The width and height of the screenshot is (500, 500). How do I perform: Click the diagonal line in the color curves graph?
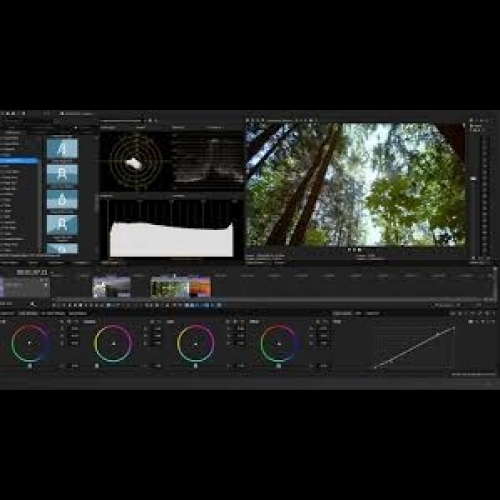(414, 348)
